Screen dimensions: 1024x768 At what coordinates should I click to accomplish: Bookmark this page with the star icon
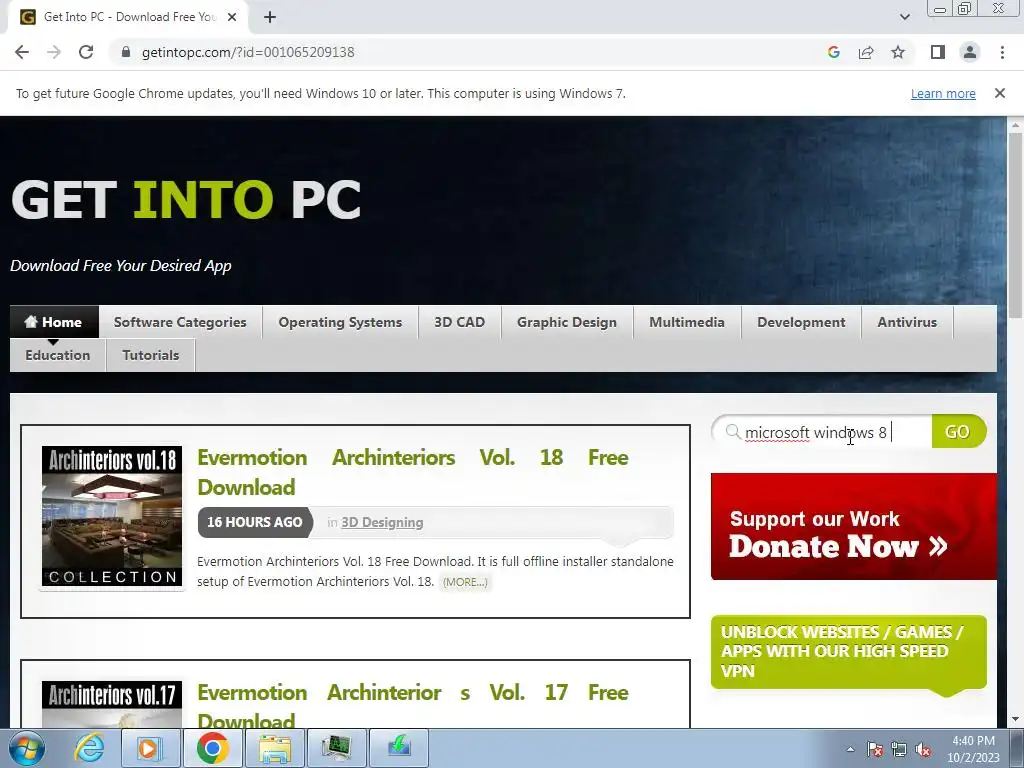(x=898, y=52)
